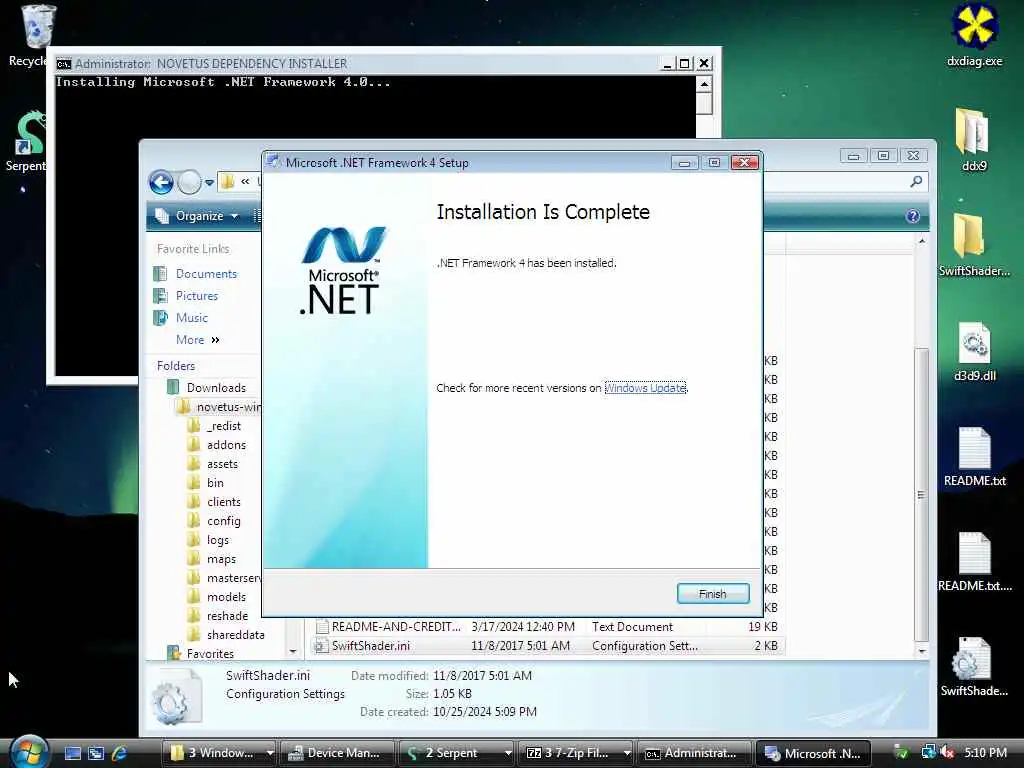This screenshot has width=1024, height=768.
Task: Launch Internet Explorer from quick launch
Action: pos(120,753)
